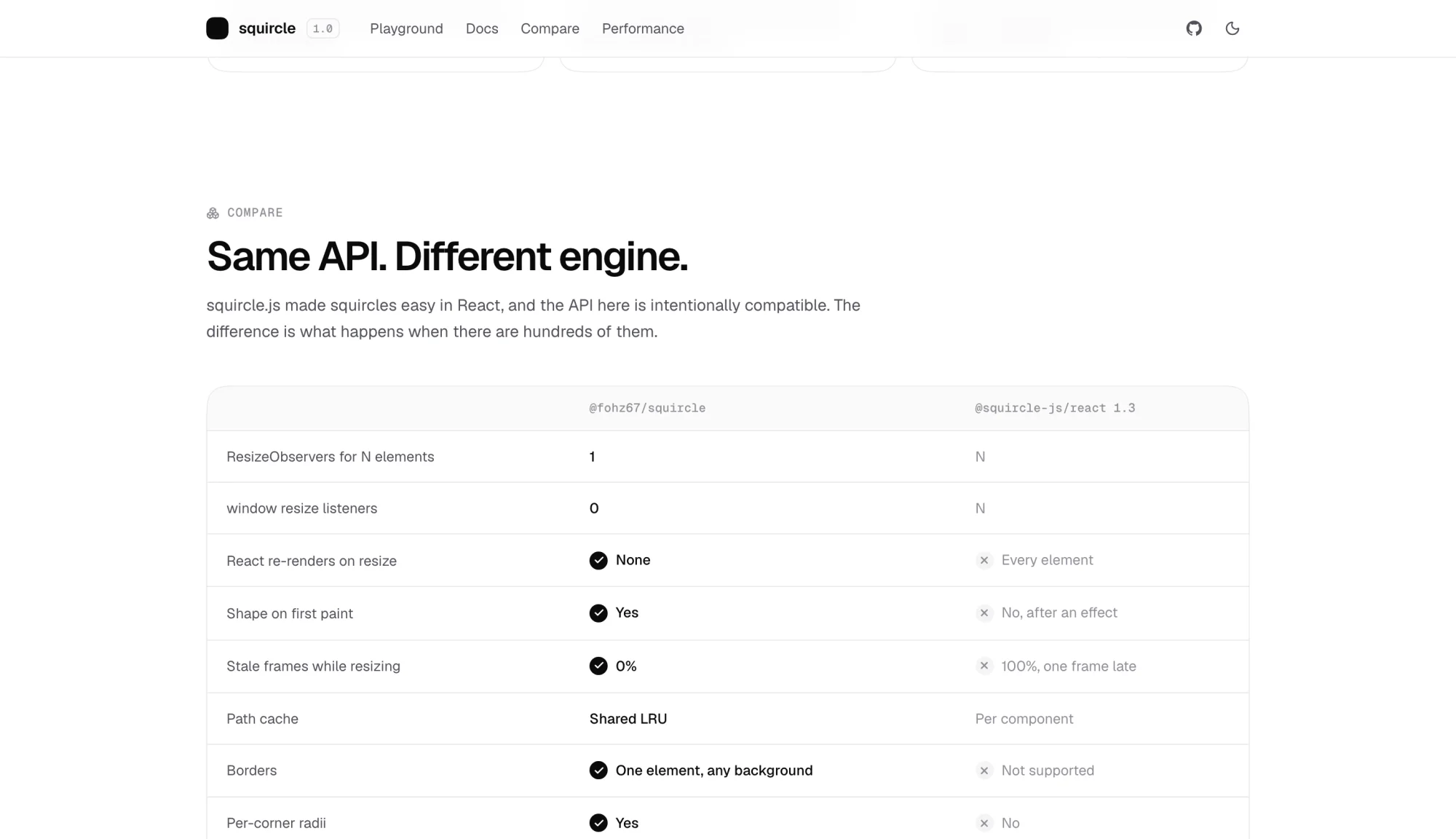Click the Per-corner radii row label
Screen dimensions: 1456x839
[x=276, y=823]
